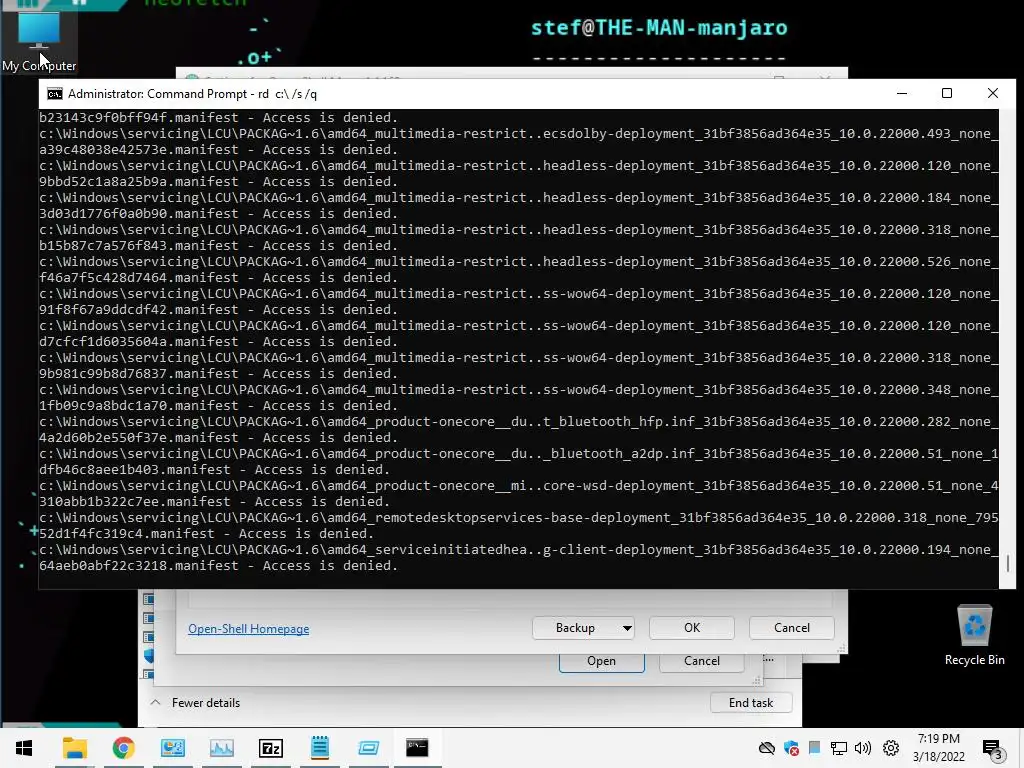Click line 'dfb46c8aee1b403.manifest - Access is denied.'
Viewport: 1024px width, 768px height.
[x=215, y=470]
